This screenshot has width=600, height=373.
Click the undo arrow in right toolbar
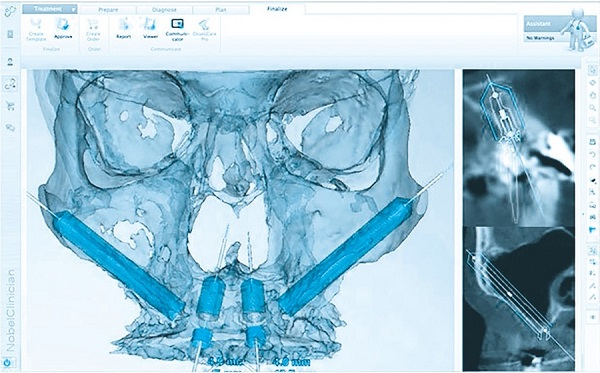[592, 155]
